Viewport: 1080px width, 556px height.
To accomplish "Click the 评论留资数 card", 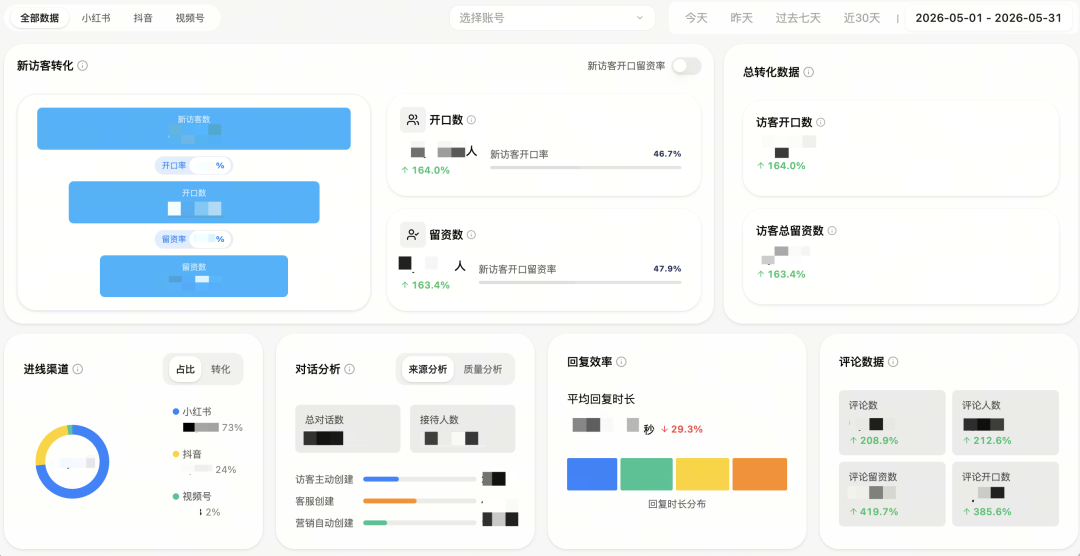I will pos(891,494).
